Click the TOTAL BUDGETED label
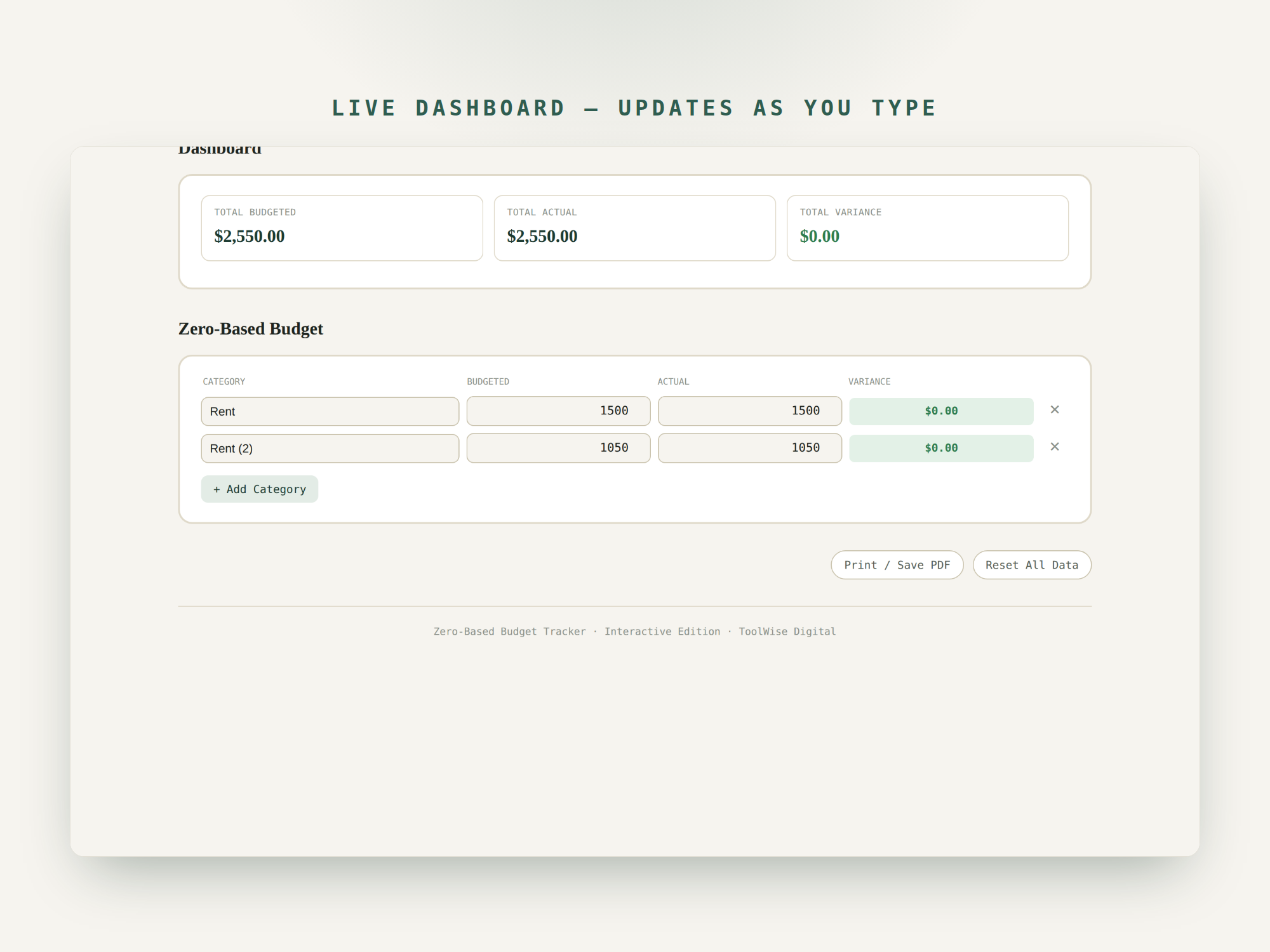This screenshot has height=952, width=1270. pyautogui.click(x=255, y=212)
